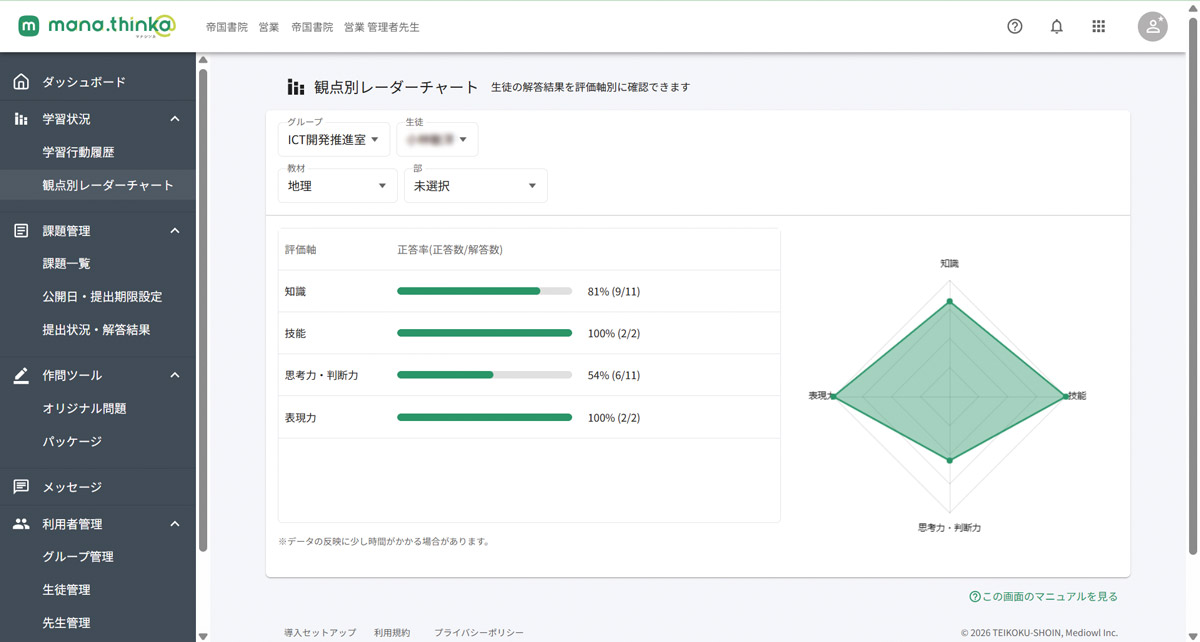Click the 技能 vertex on radar chart
Viewport: 1200px width, 642px height.
click(x=1065, y=397)
